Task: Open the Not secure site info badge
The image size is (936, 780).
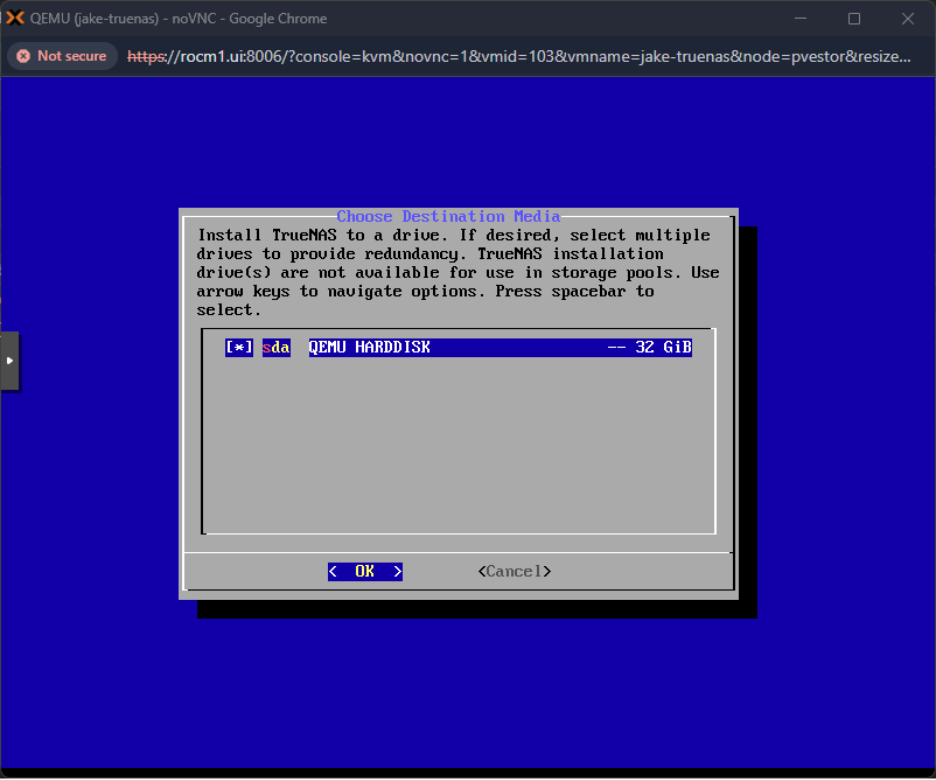Action: point(62,56)
